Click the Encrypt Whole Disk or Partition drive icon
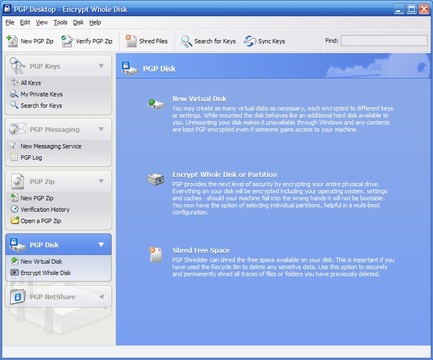This screenshot has height=360, width=433. pos(156,179)
